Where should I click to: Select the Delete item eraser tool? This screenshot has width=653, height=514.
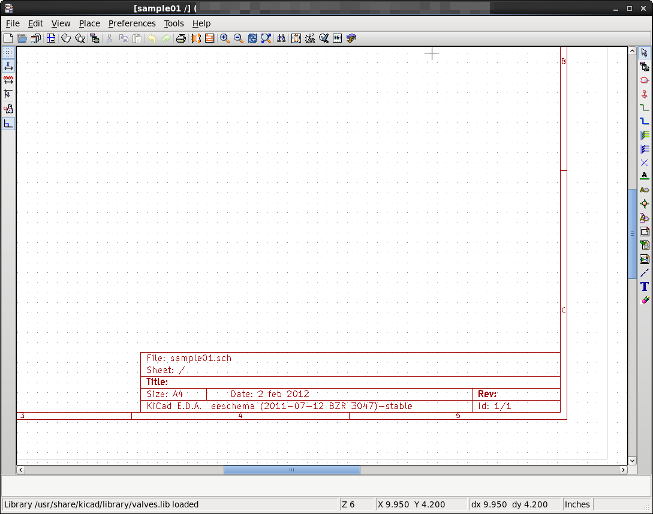tap(644, 300)
